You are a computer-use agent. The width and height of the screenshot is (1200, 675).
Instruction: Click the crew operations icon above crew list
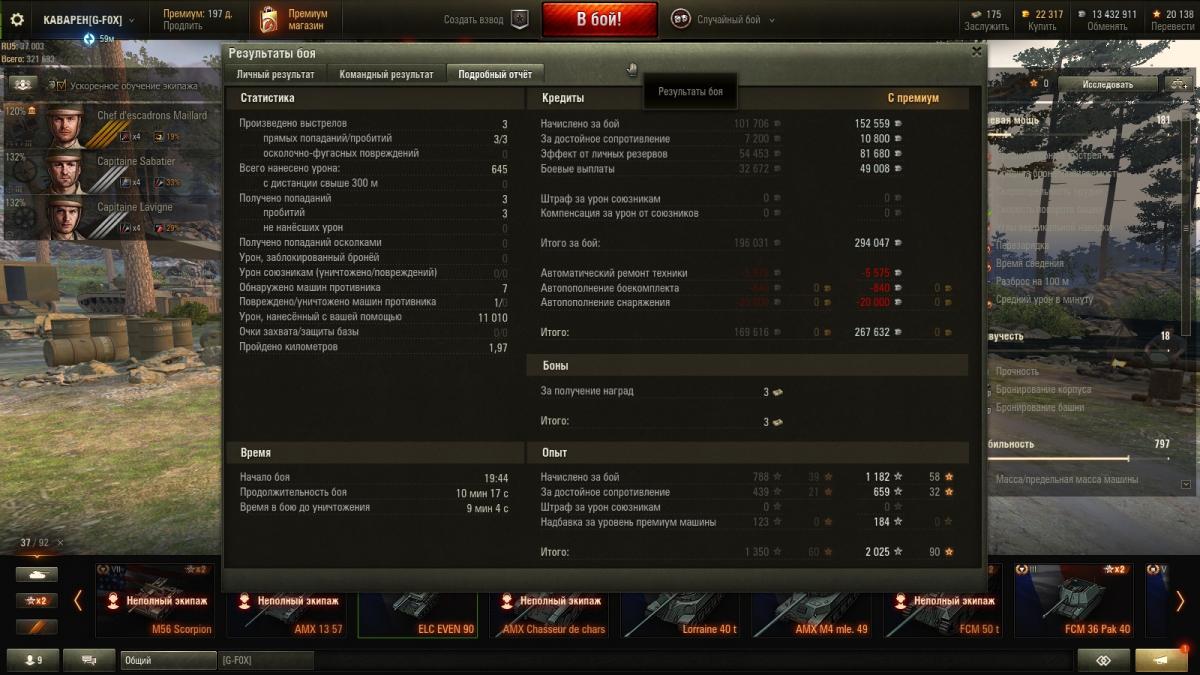pyautogui.click(x=22, y=85)
